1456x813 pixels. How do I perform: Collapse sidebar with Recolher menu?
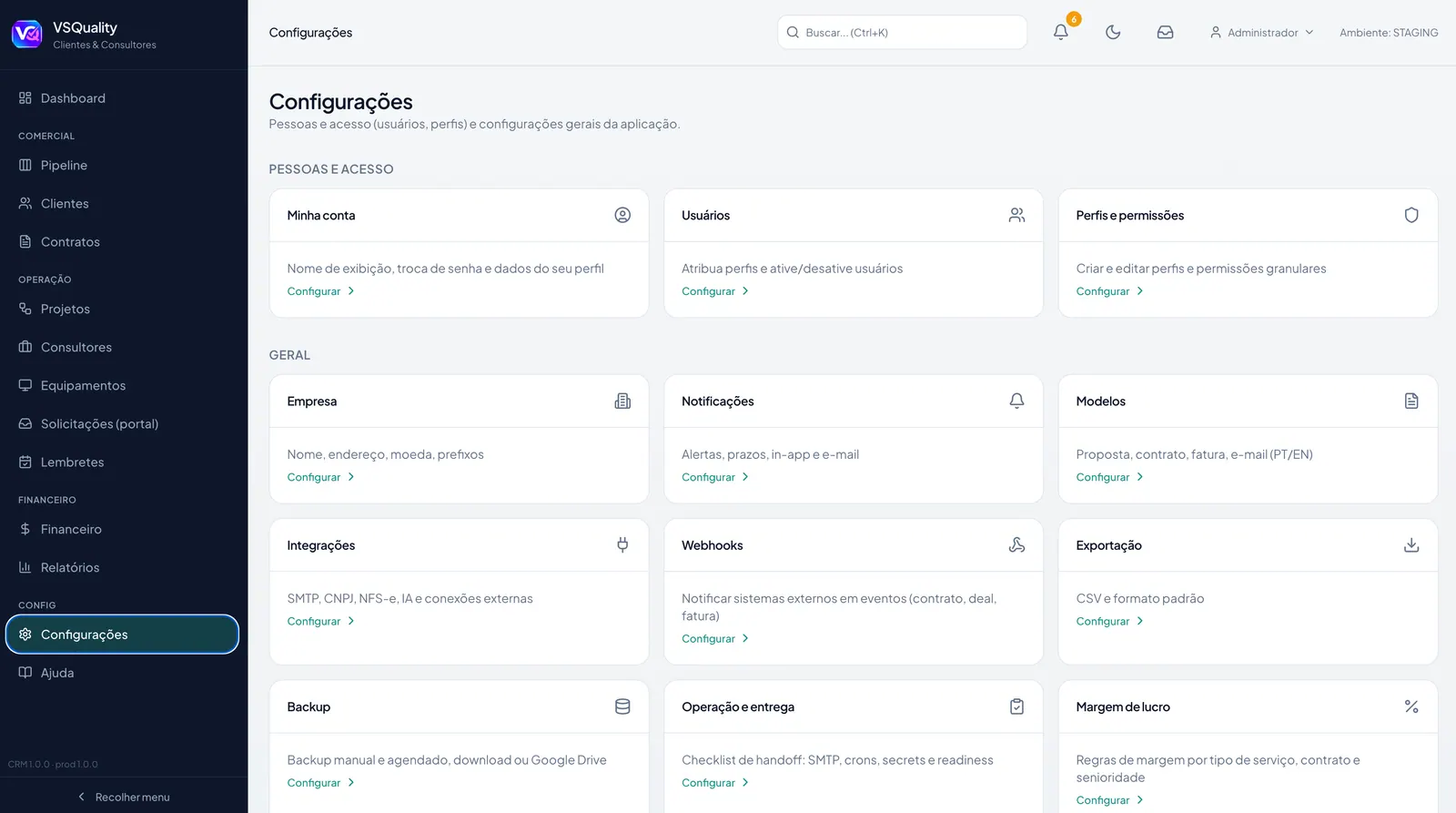tap(124, 797)
